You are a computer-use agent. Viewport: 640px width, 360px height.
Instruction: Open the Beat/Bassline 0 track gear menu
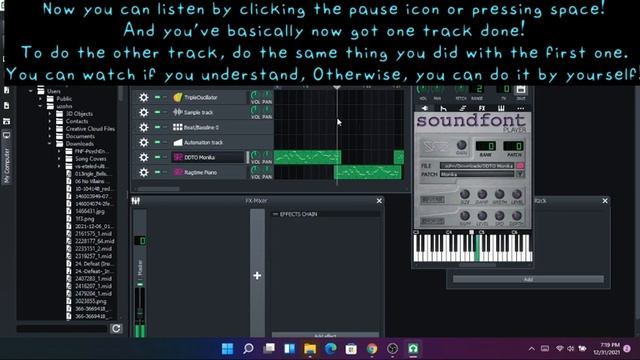pyautogui.click(x=143, y=127)
